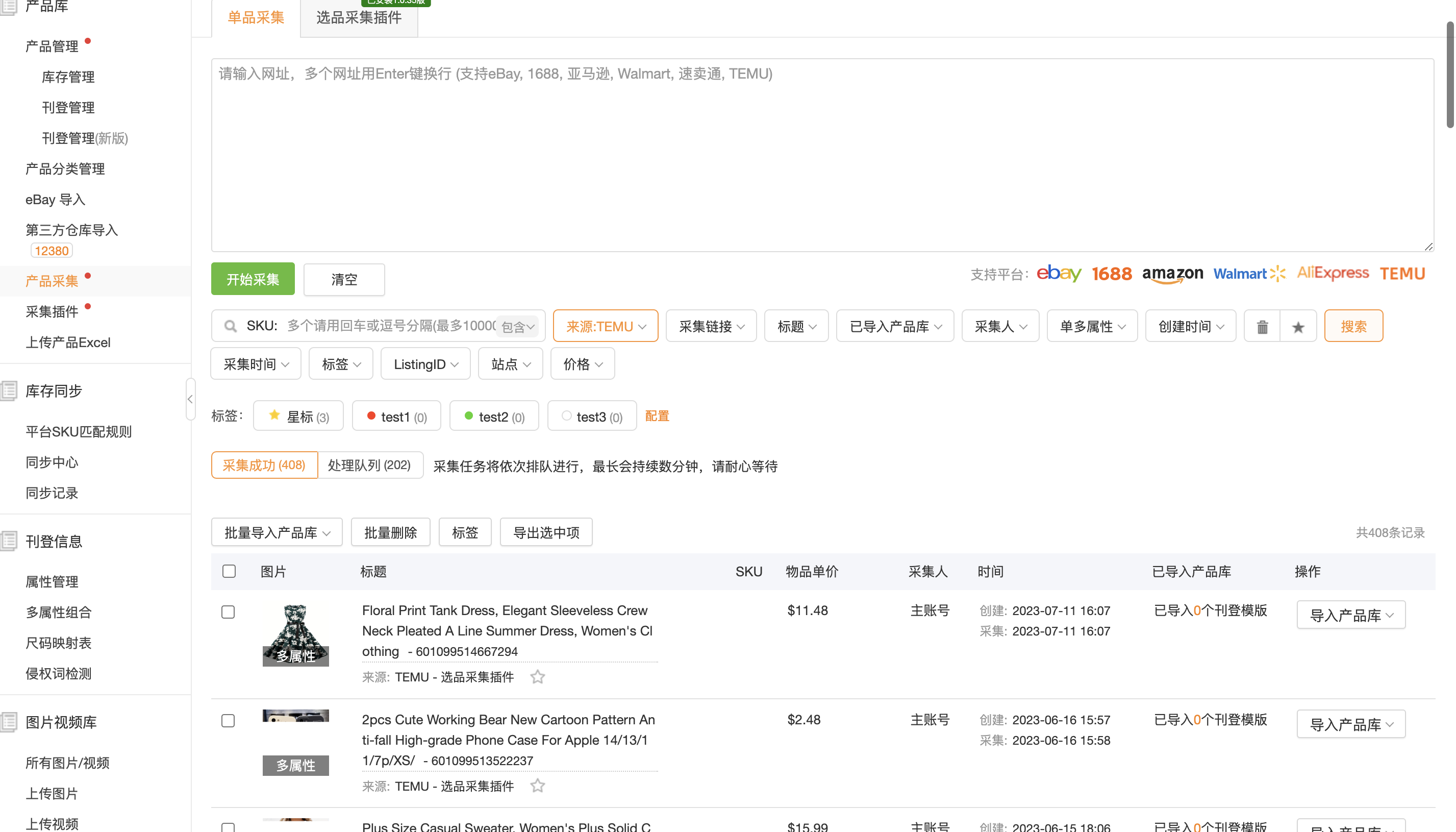Collapse the left sidebar with arrow handle

tap(190, 399)
